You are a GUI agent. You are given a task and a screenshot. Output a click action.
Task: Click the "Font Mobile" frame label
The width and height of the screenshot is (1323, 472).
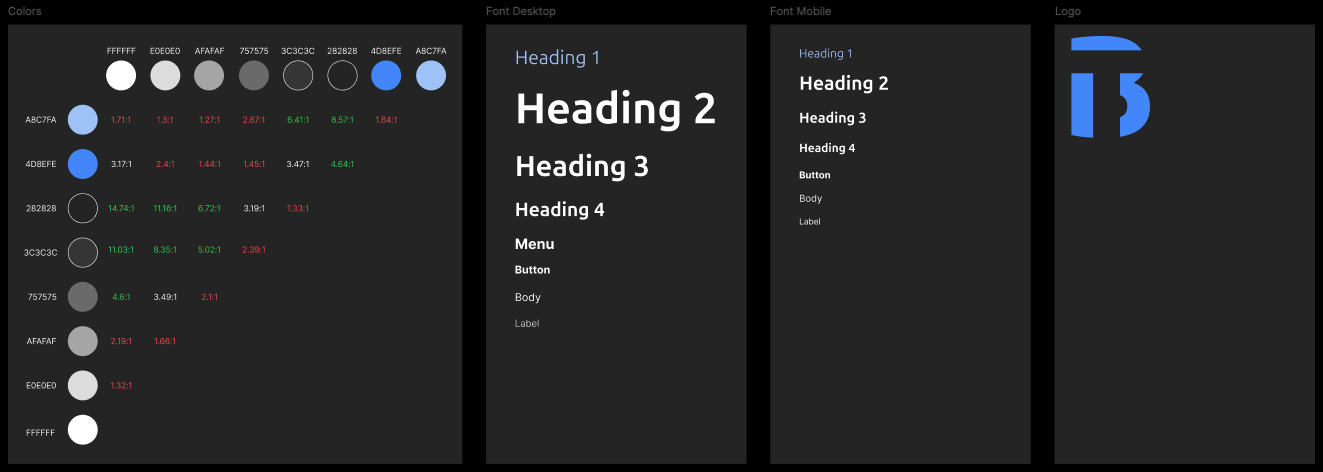click(800, 11)
